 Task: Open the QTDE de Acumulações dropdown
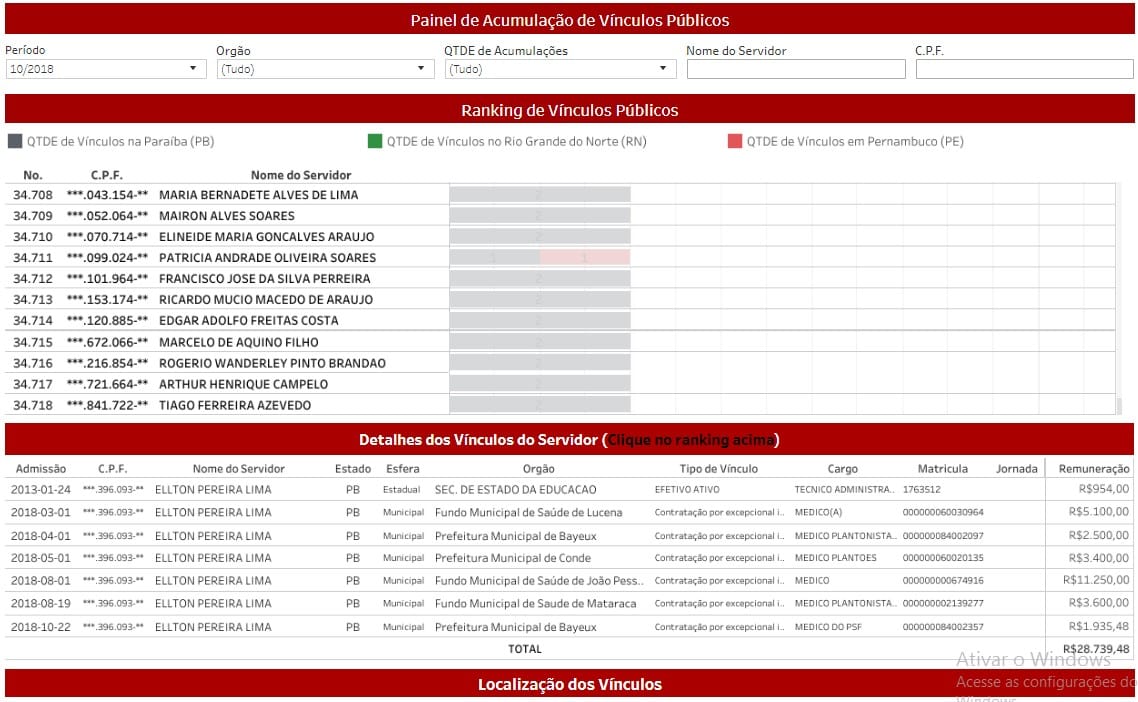pyautogui.click(x=560, y=69)
